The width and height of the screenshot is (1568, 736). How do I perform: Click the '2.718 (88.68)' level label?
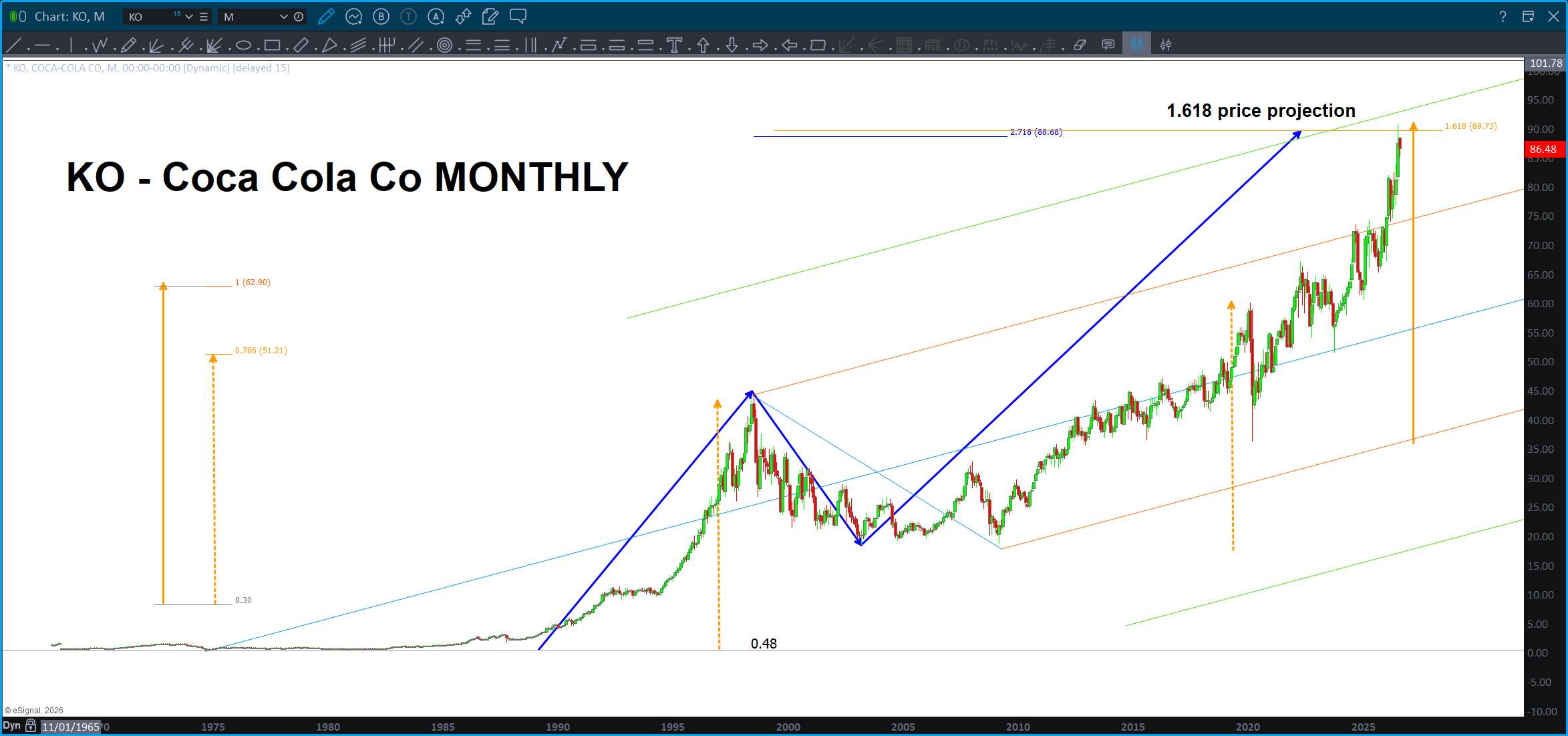click(1036, 132)
